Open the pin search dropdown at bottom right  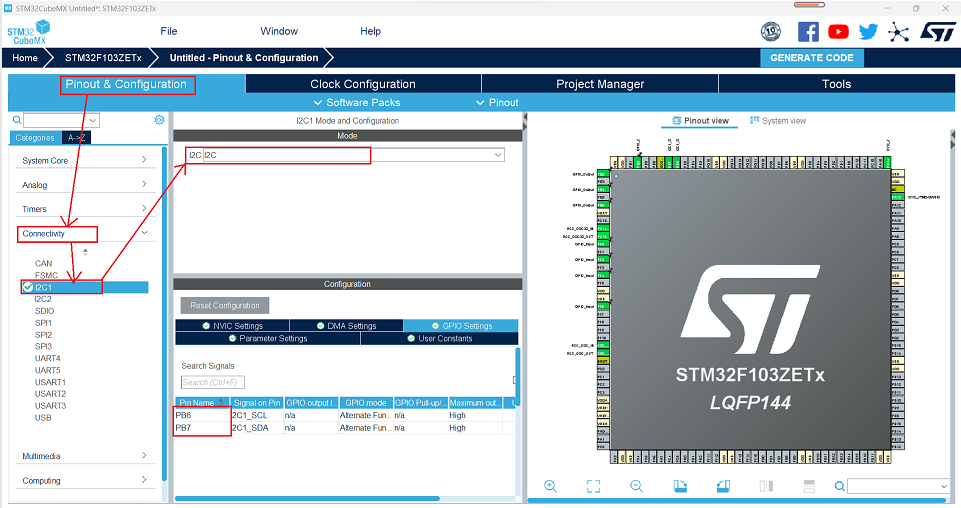(944, 487)
